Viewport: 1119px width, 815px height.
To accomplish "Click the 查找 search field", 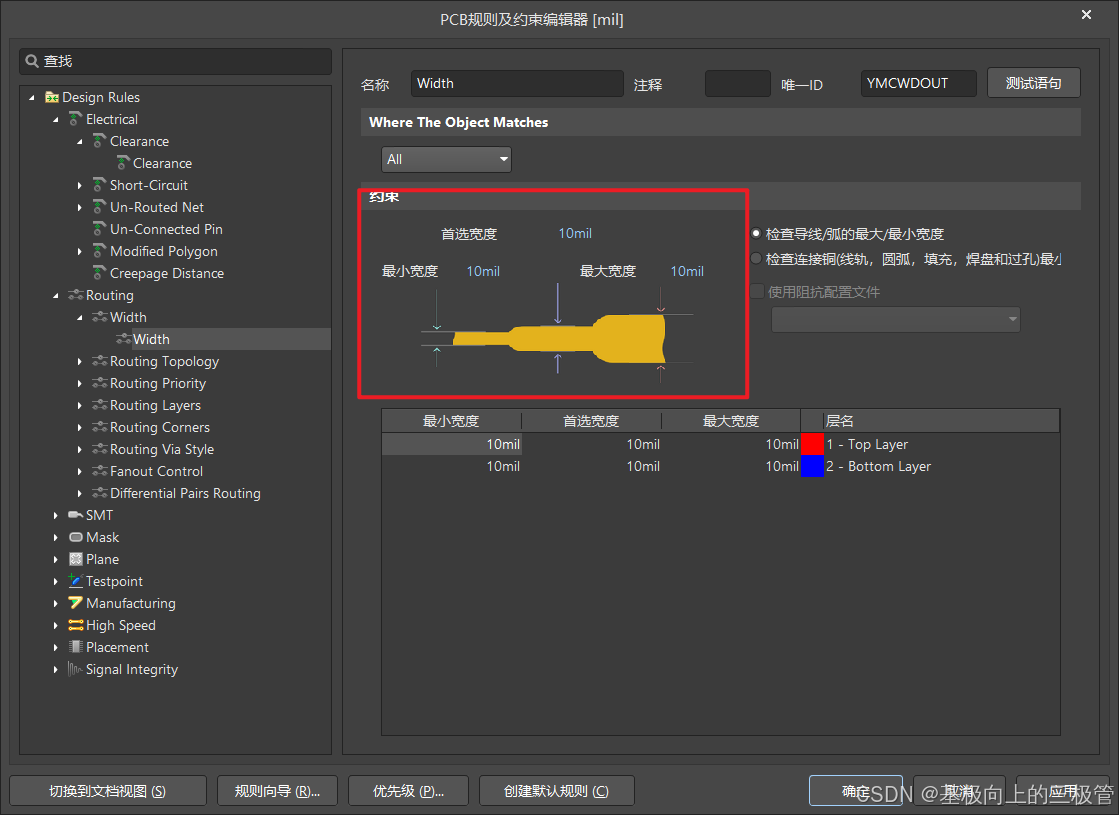I will coord(176,61).
